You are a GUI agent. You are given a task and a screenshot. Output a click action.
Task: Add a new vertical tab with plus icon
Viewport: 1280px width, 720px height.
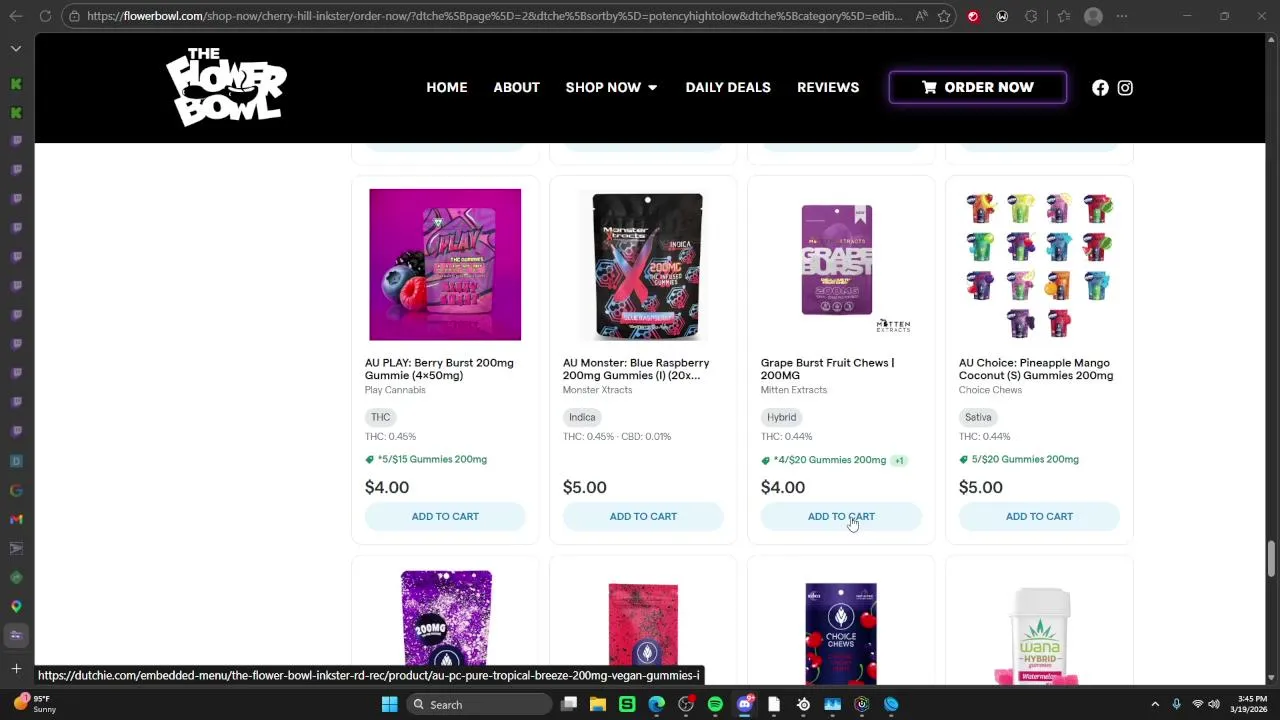coord(16,668)
